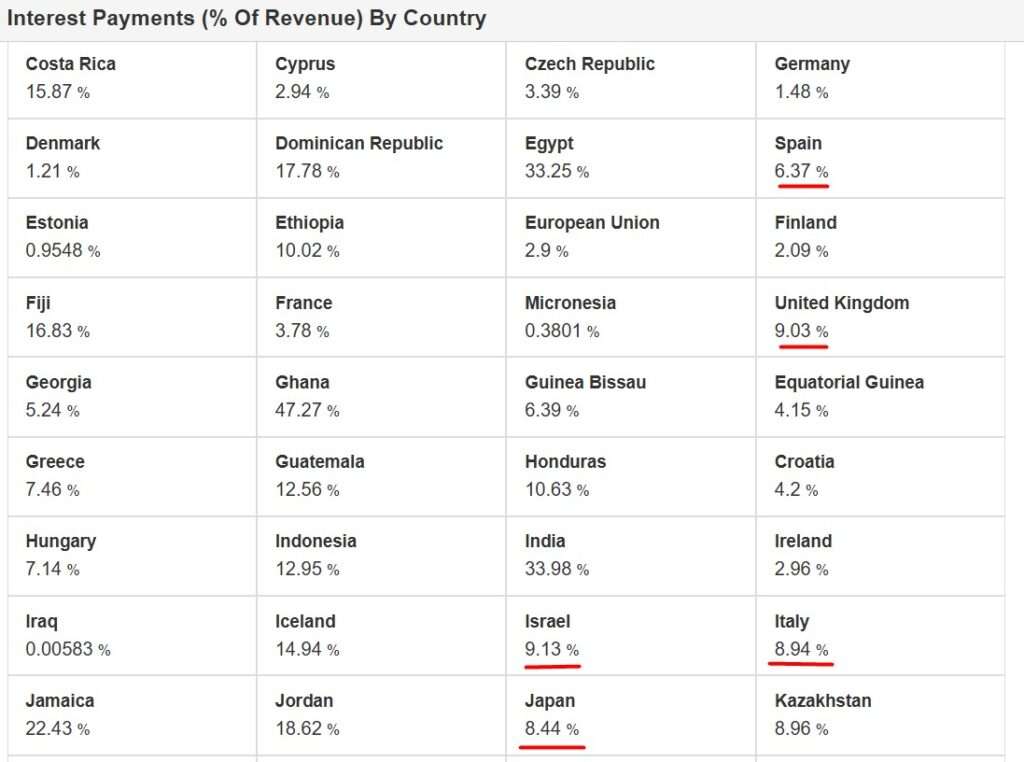Click the Spain country link
Image resolution: width=1024 pixels, height=762 pixels.
[798, 144]
